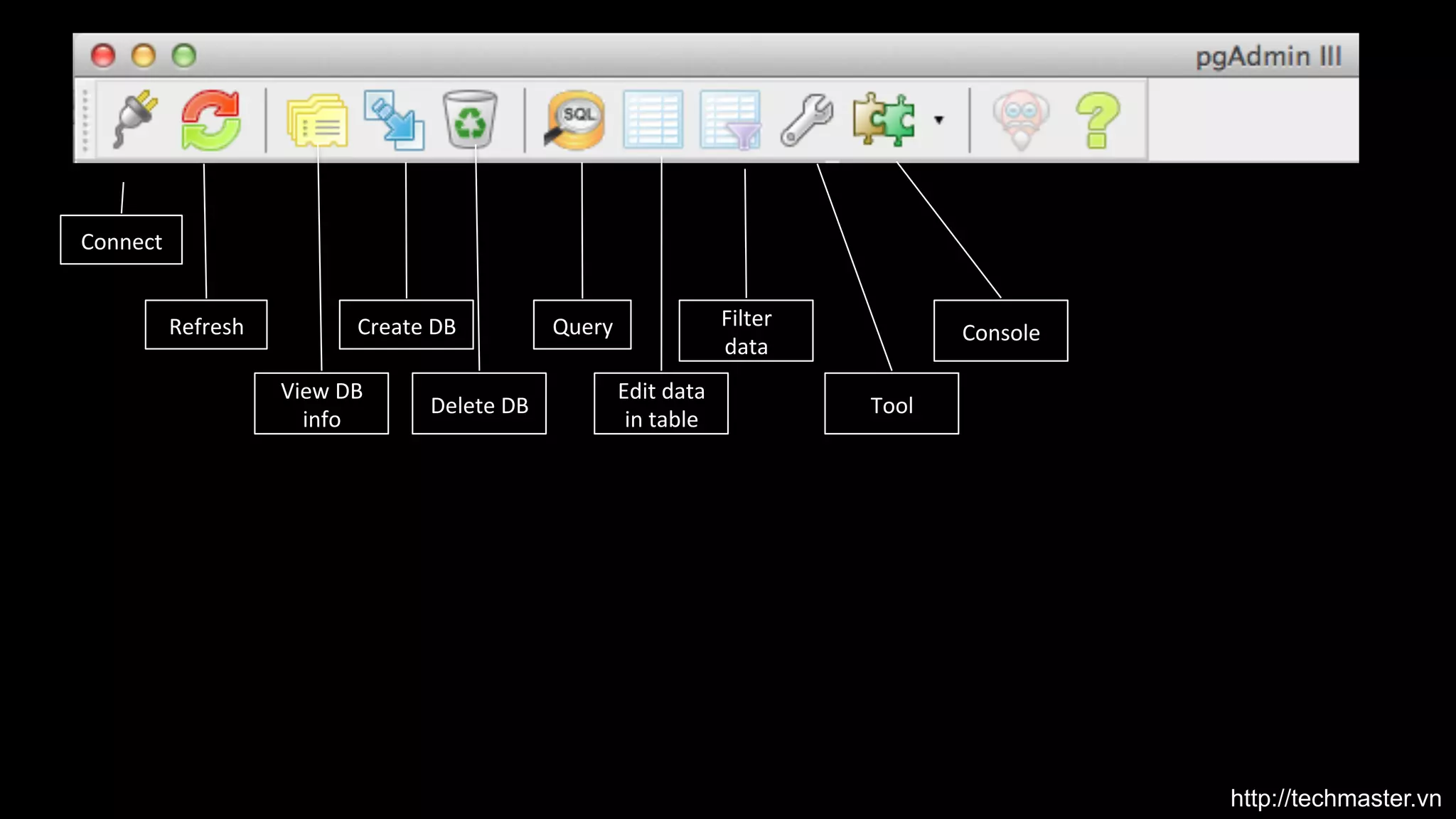Open the Filter data funnel icon
The image size is (1456, 819).
730,119
